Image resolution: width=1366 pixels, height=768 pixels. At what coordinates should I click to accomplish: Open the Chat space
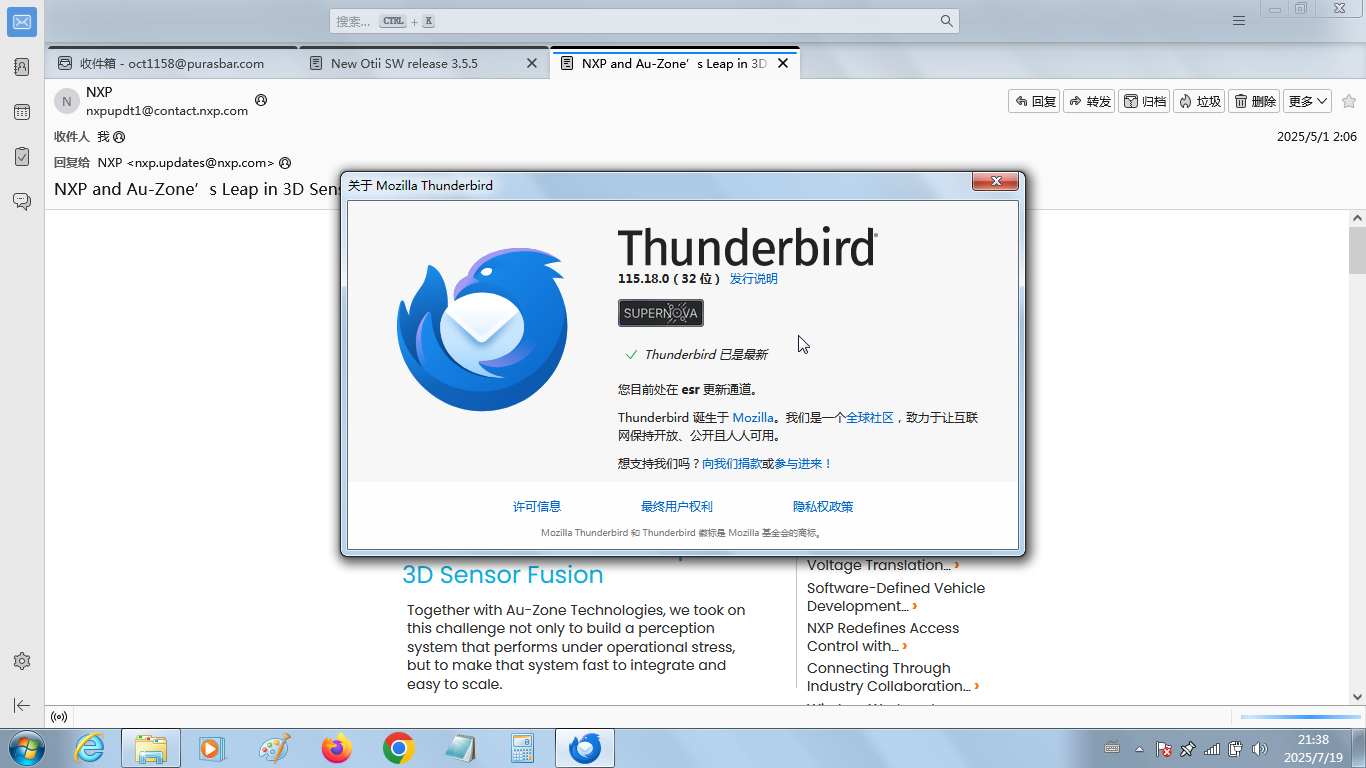[x=22, y=201]
